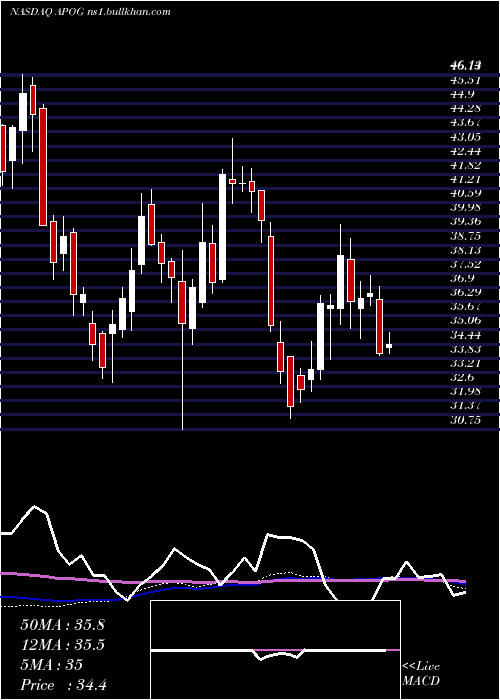Click the 37.52 price axis label
The height and width of the screenshot is (700, 500).
tap(466, 264)
